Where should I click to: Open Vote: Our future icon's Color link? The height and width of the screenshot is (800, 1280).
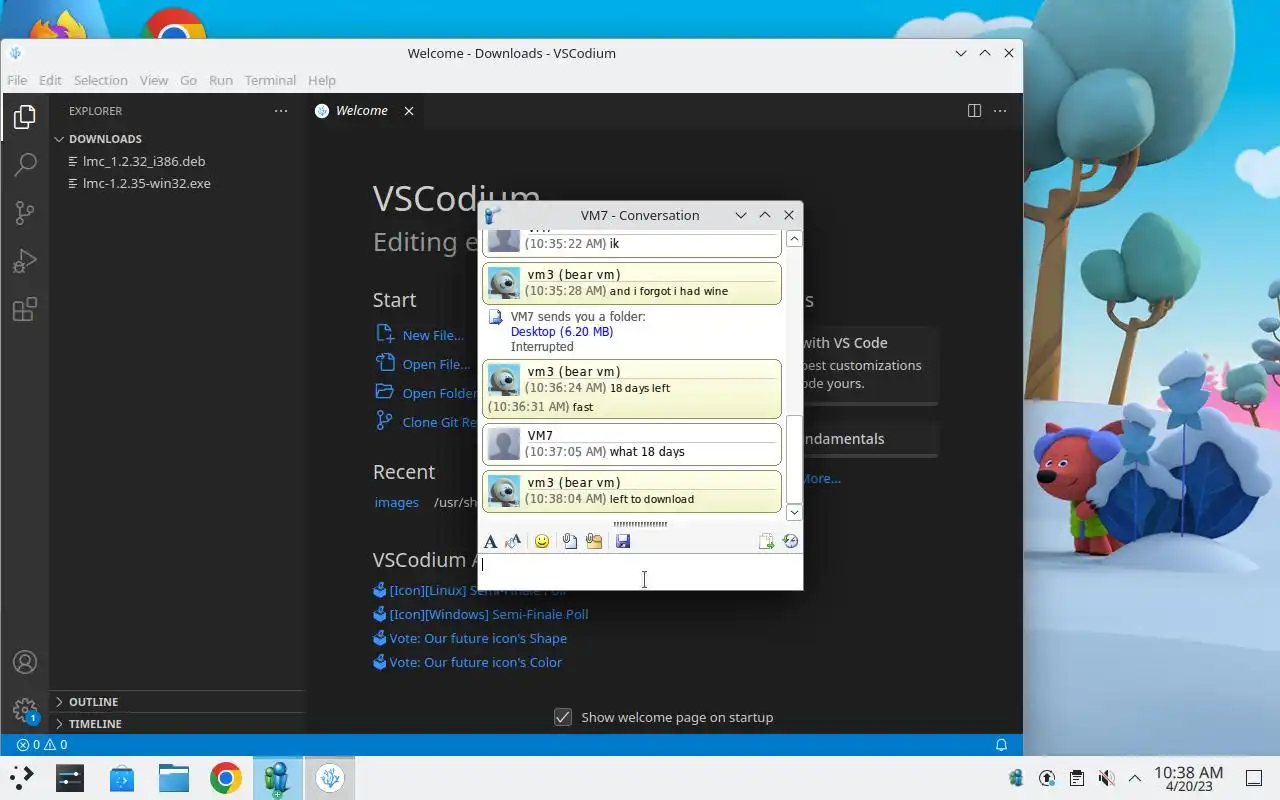coord(476,663)
